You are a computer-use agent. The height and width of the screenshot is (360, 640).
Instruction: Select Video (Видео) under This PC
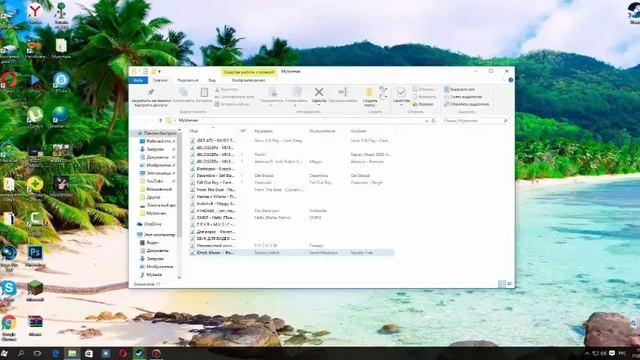tap(149, 242)
